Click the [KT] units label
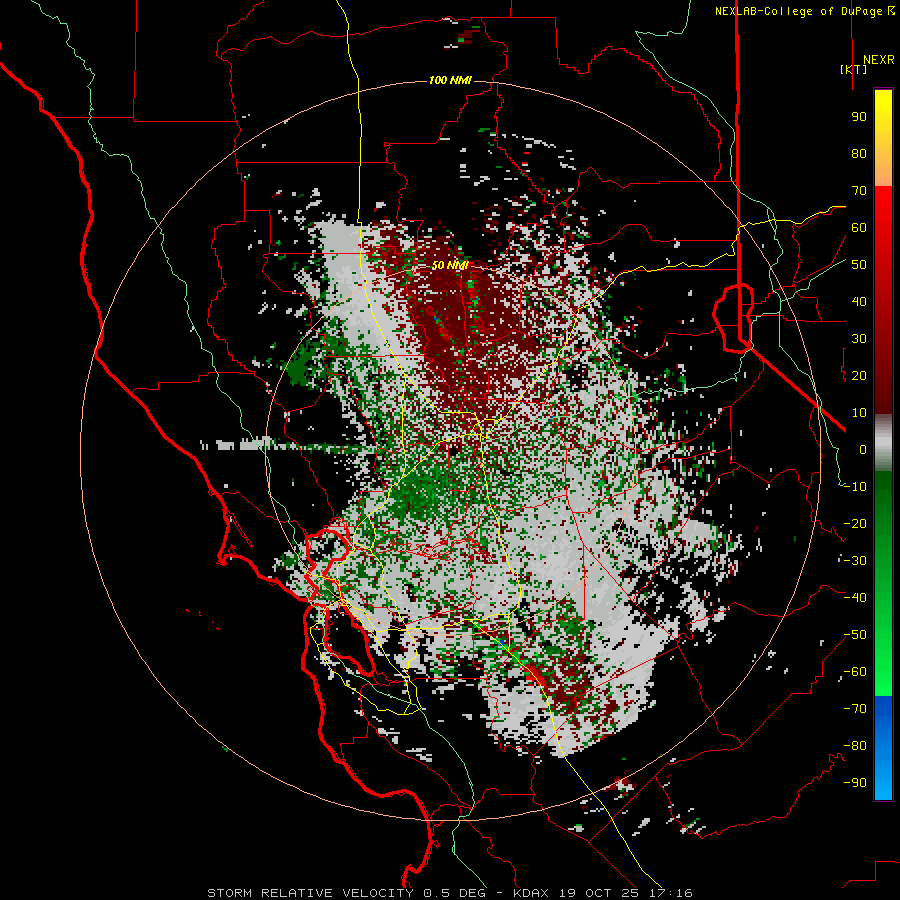Image resolution: width=900 pixels, height=900 pixels. 853,69
